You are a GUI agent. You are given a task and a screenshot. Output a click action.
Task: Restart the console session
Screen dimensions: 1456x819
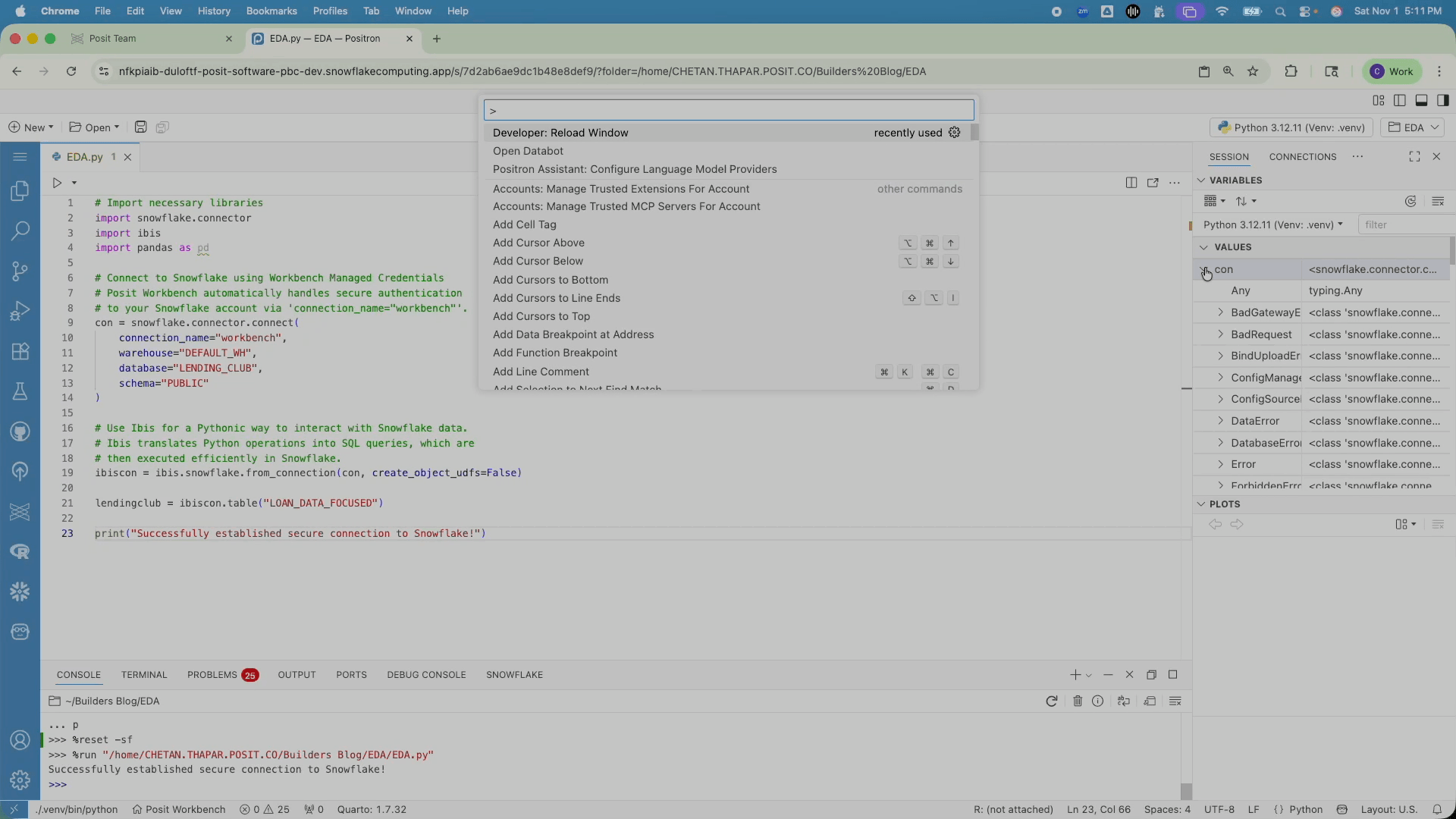pyautogui.click(x=1051, y=701)
